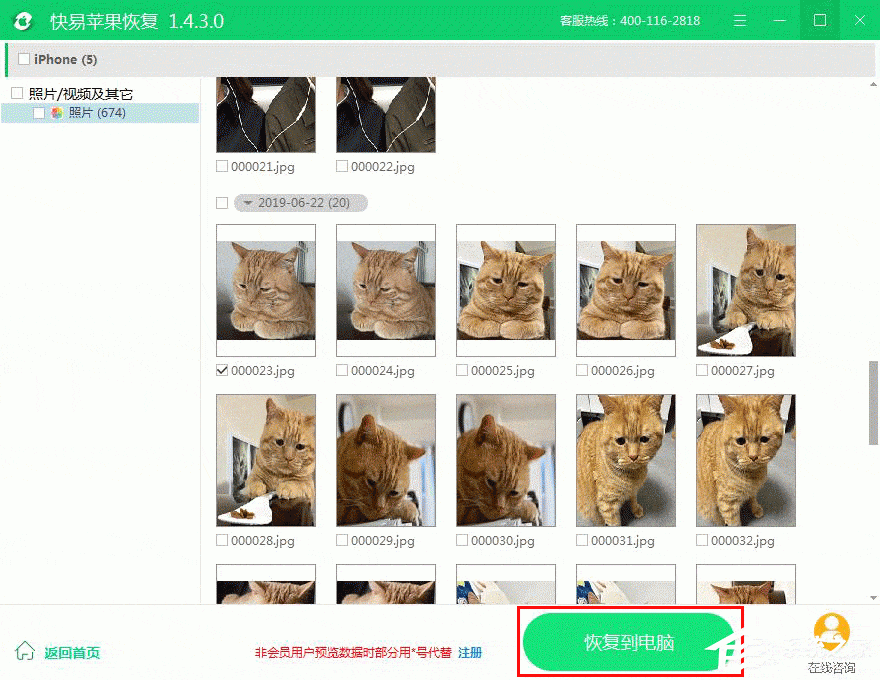Maximize the application window
The width and height of the screenshot is (880, 680).
click(820, 21)
